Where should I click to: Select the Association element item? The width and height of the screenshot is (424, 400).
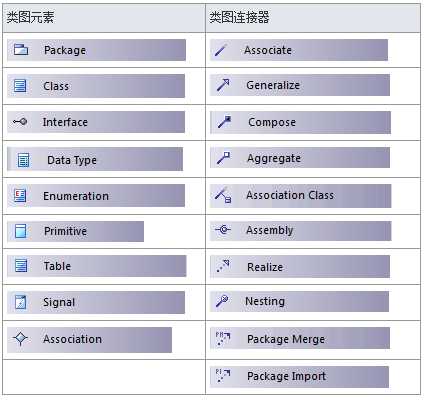coord(89,340)
